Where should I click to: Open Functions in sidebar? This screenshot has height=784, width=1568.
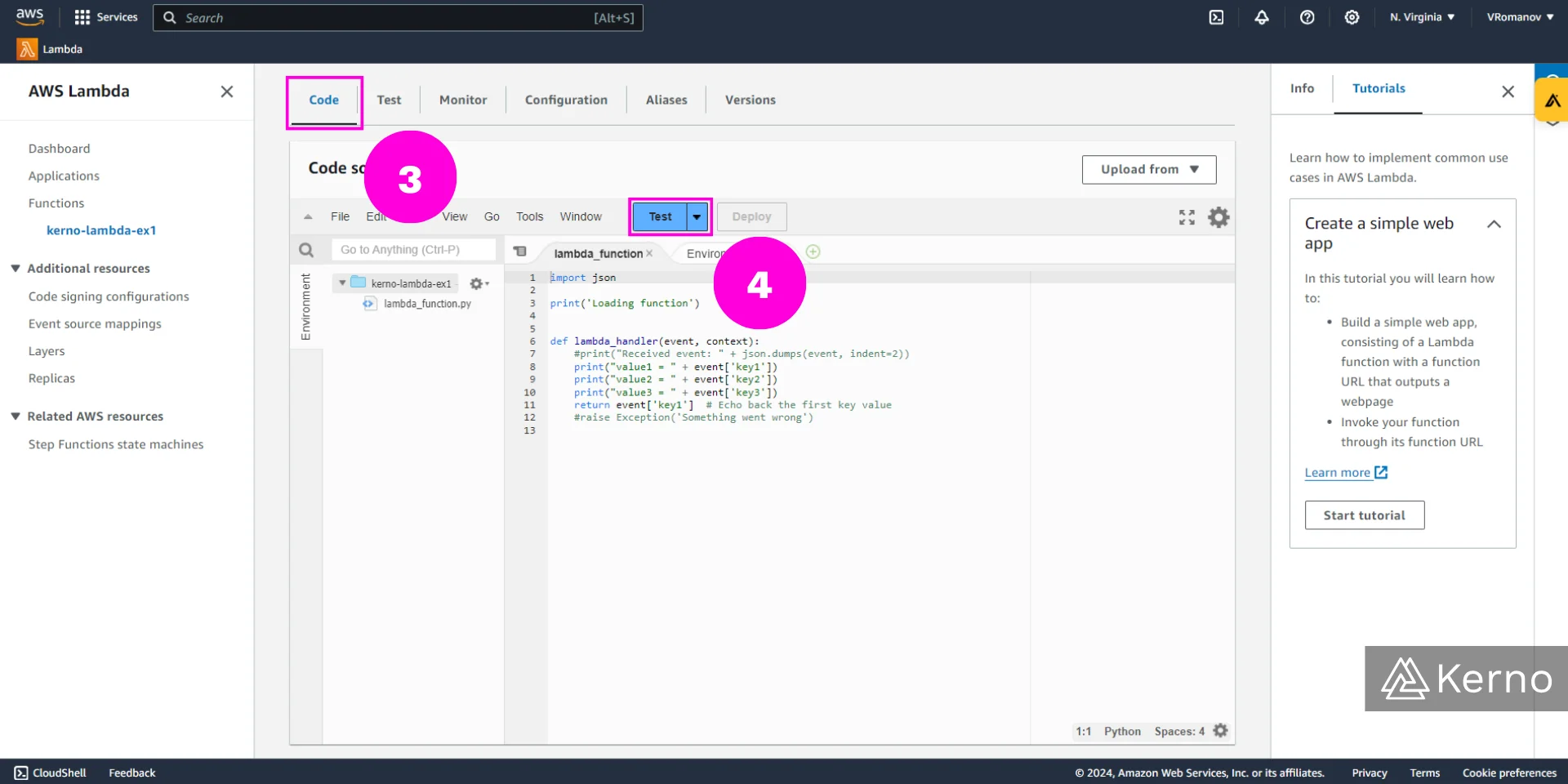(x=56, y=203)
